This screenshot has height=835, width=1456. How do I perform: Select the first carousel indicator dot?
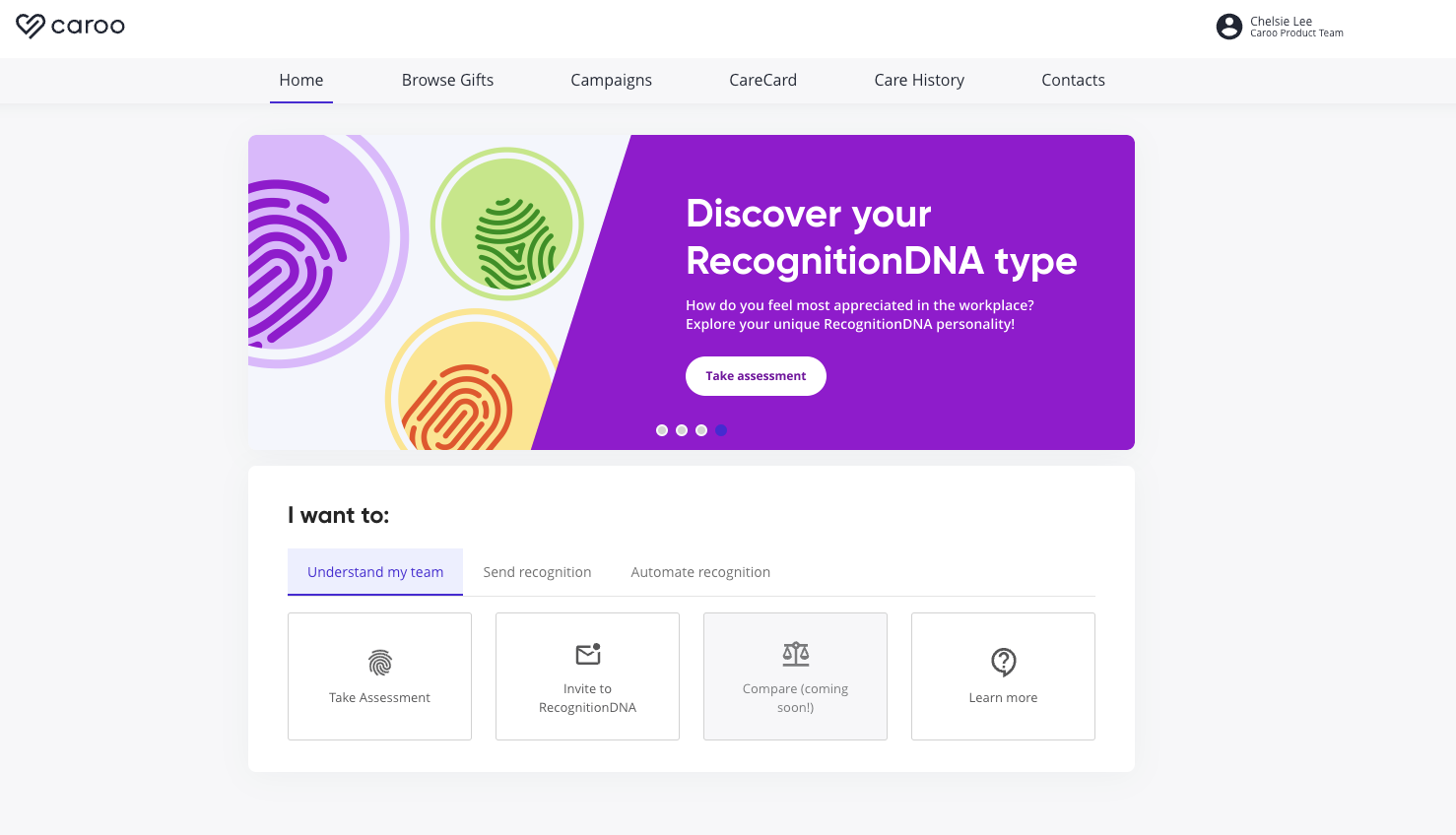[x=662, y=430]
